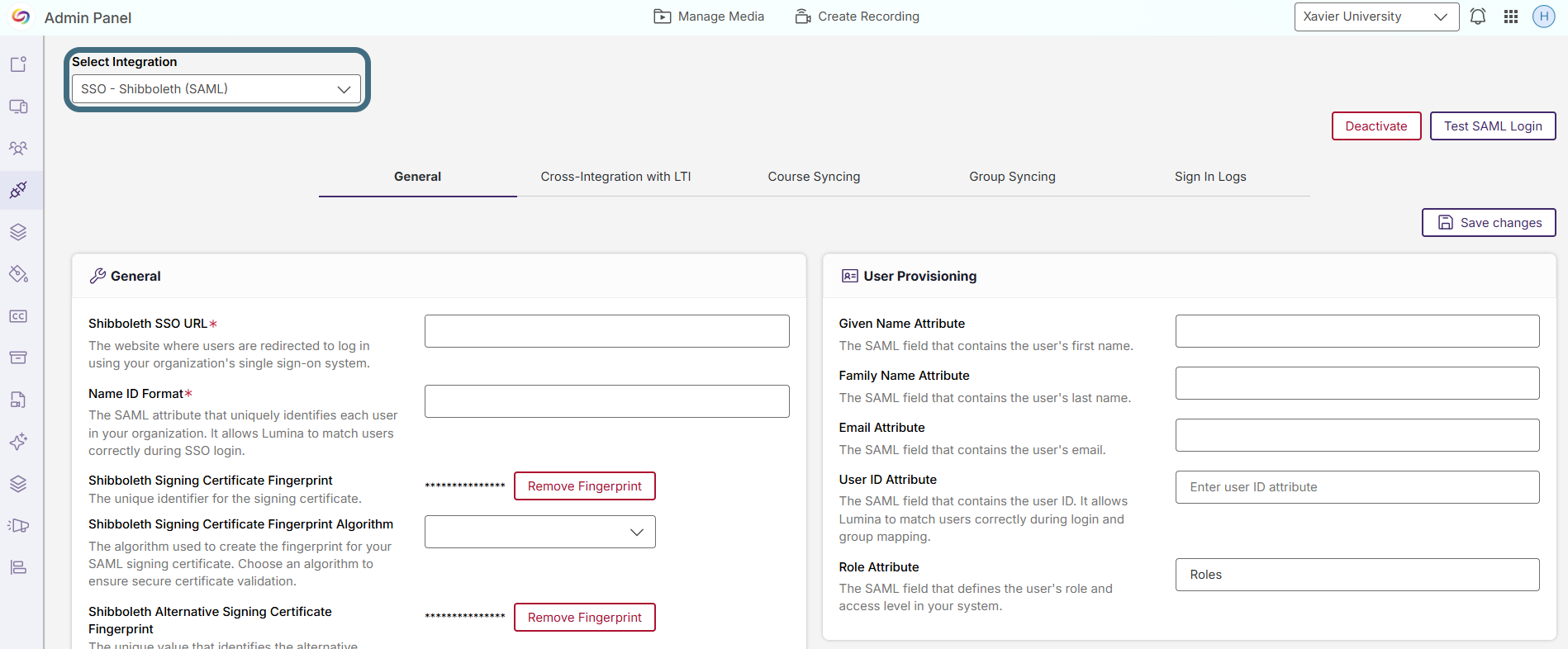Click the tags icon in sidebar
The height and width of the screenshot is (649, 1568).
point(18,274)
